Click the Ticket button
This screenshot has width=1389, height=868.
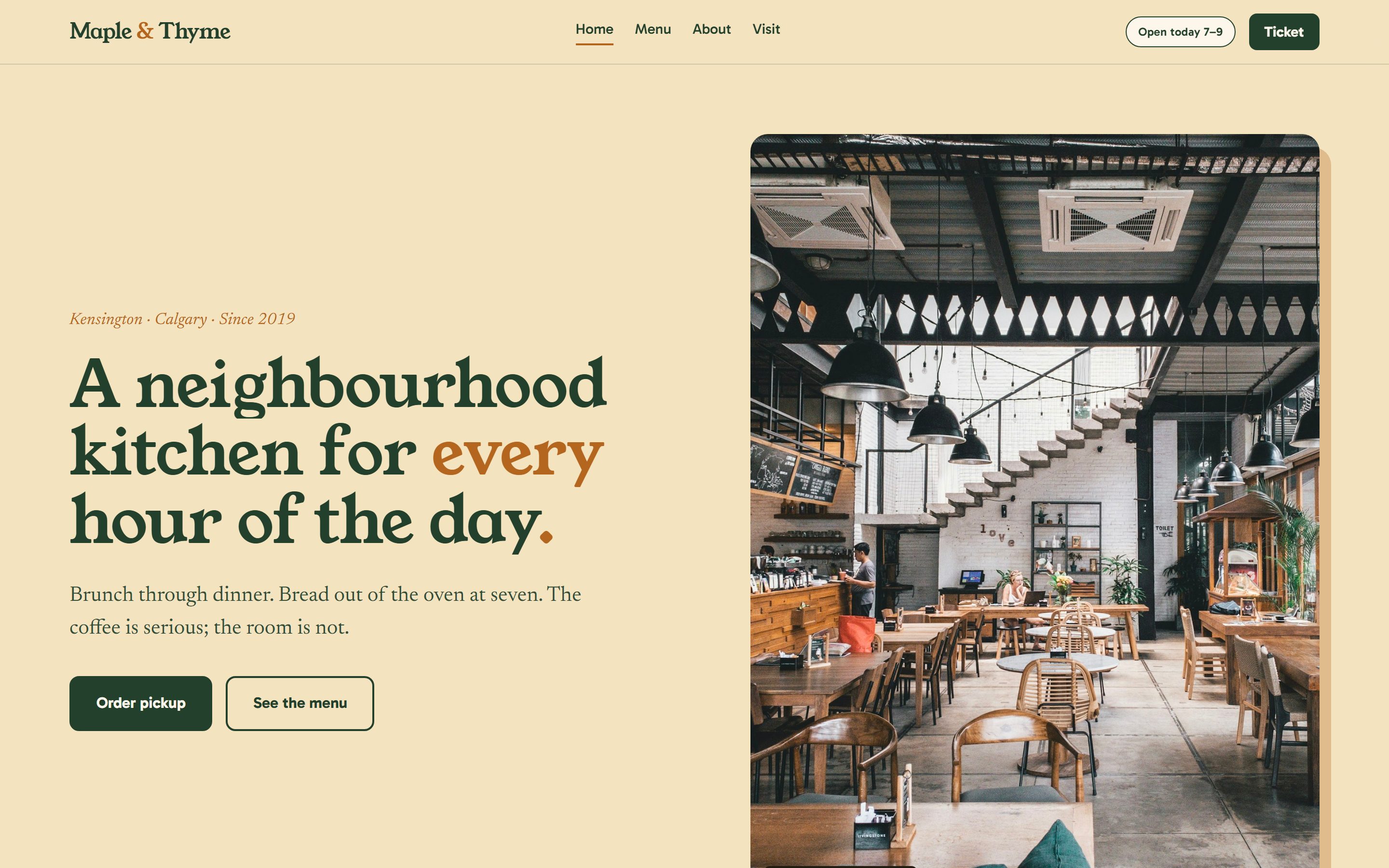tap(1283, 31)
